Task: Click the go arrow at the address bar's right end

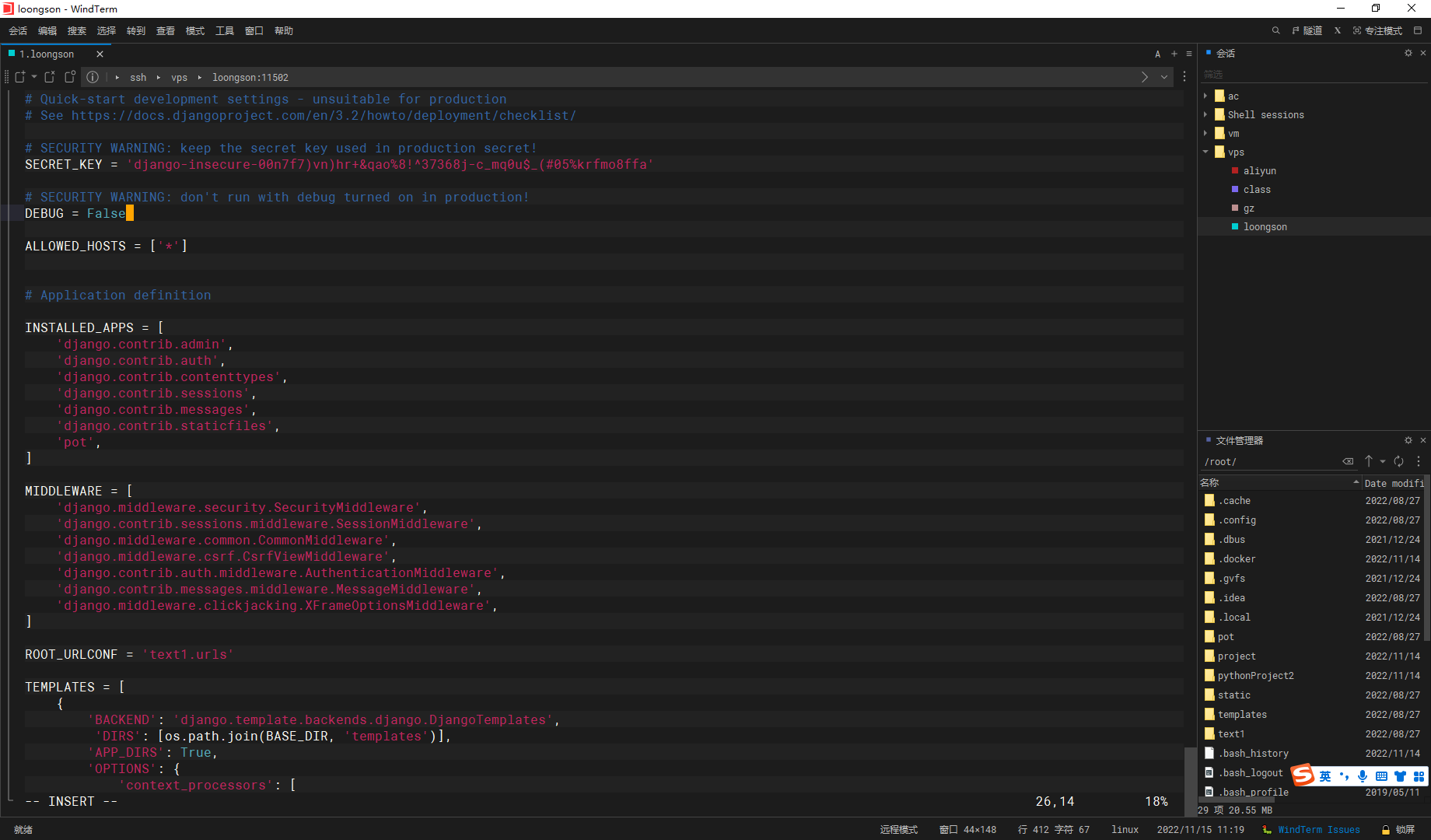Action: [x=1145, y=77]
